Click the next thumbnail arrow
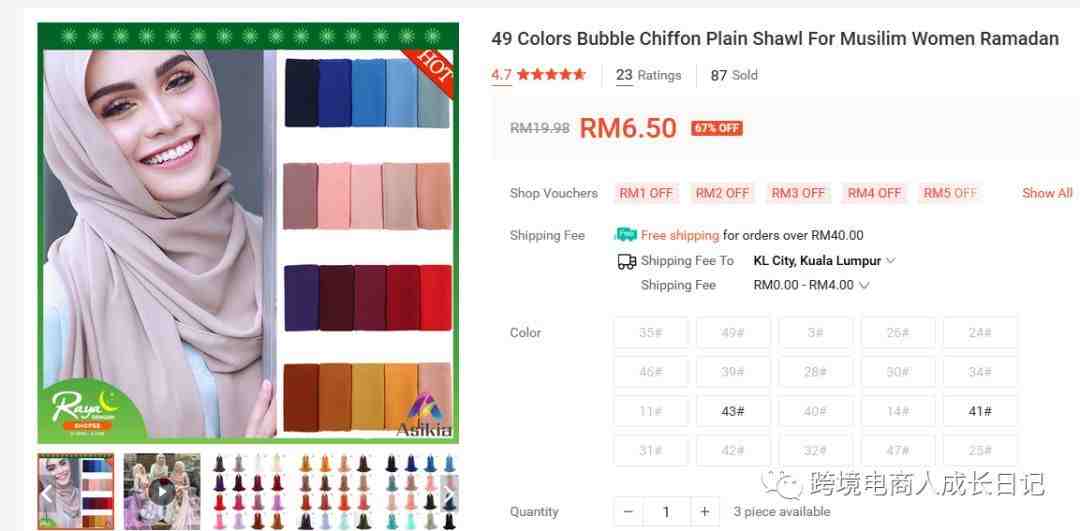Image resolution: width=1080 pixels, height=531 pixels. pos(448,493)
